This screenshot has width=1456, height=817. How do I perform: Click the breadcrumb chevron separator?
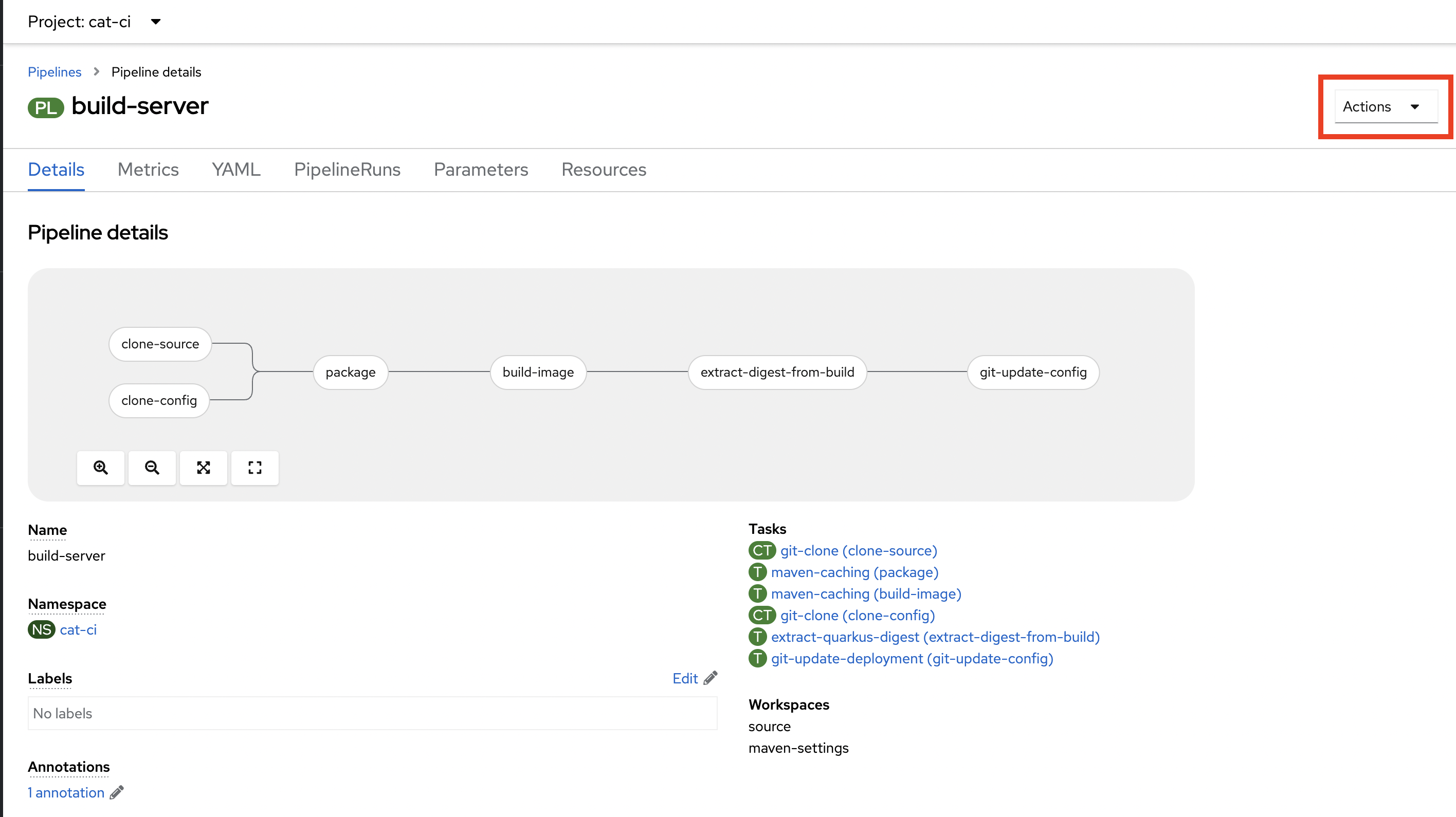click(97, 72)
